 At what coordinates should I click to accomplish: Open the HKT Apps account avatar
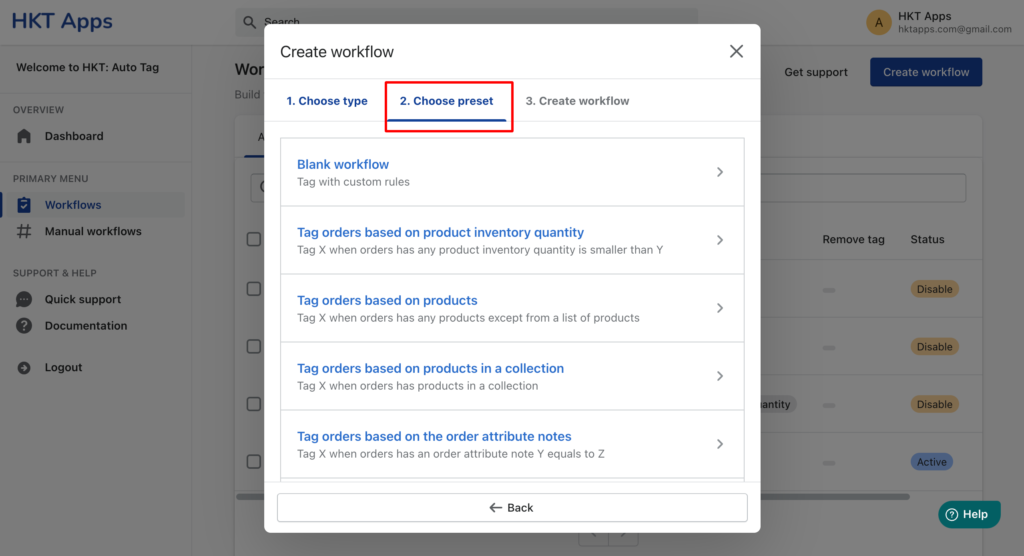click(x=878, y=23)
